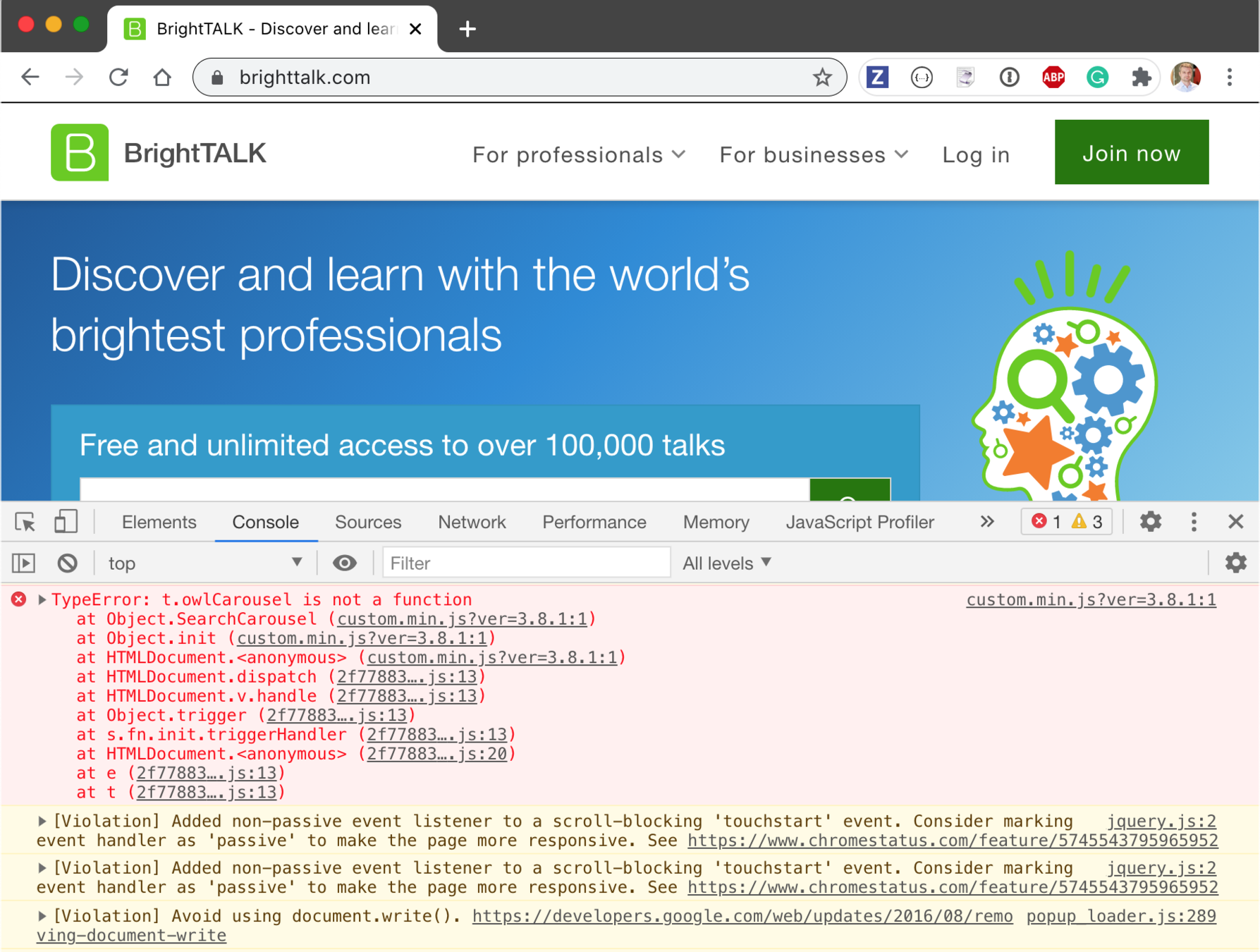The width and height of the screenshot is (1260, 952).
Task: Go back to the previous page
Action: pos(30,77)
